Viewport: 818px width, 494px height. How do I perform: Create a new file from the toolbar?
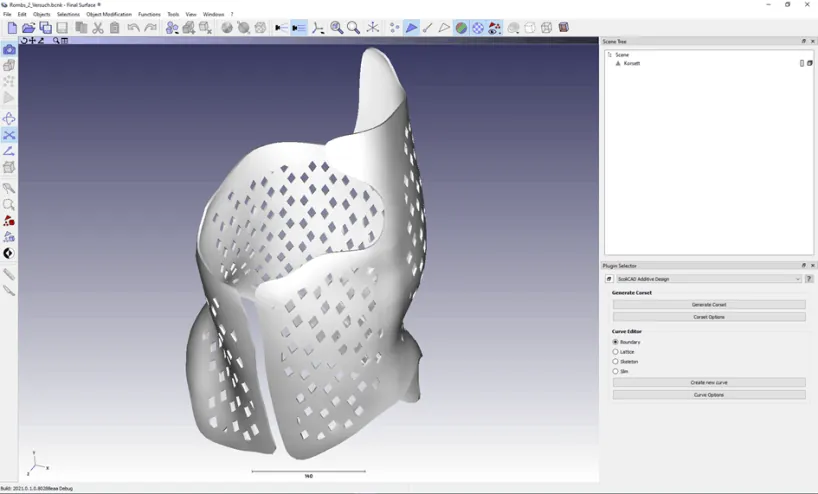(12, 28)
